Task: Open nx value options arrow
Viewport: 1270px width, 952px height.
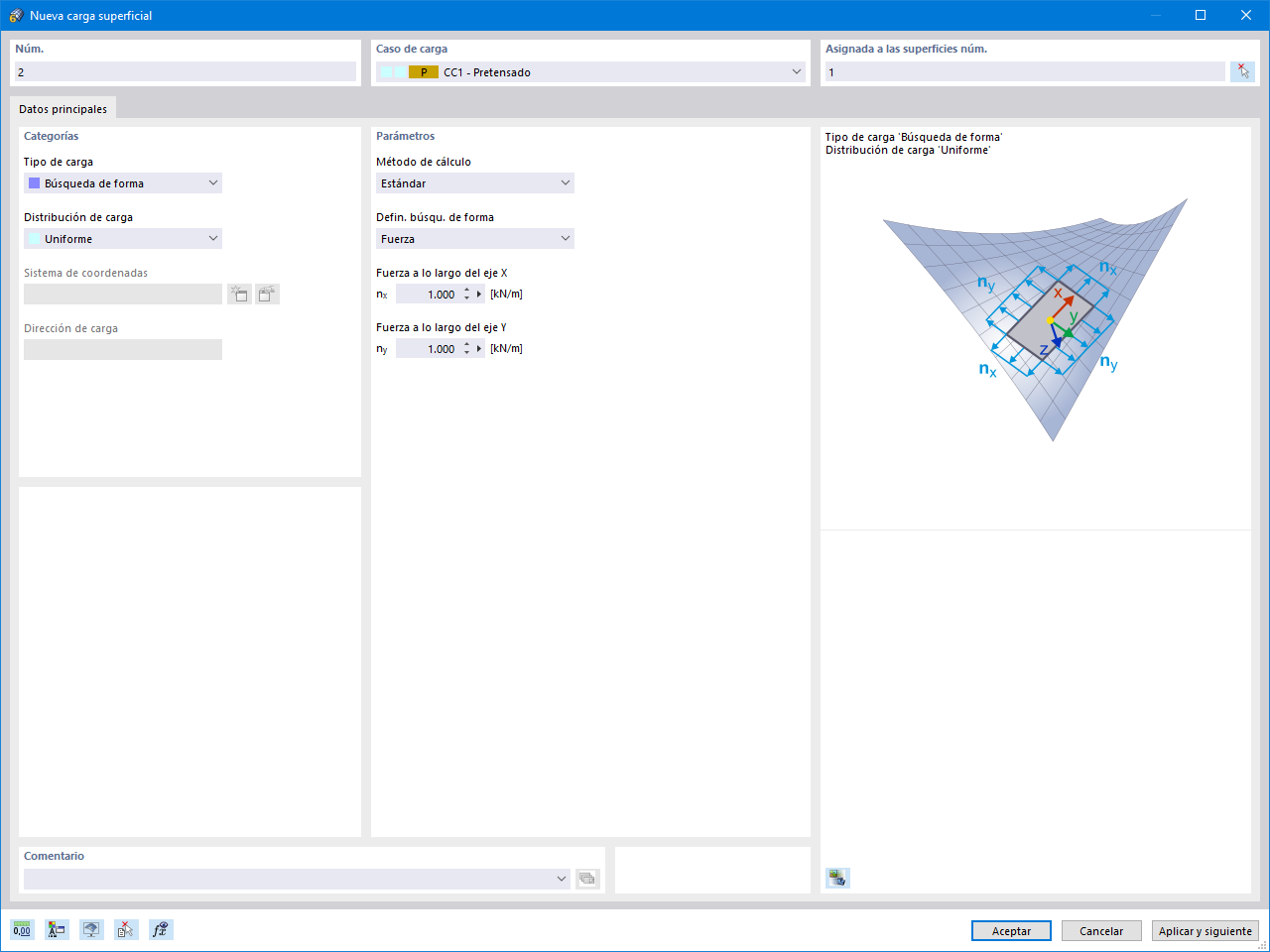Action: (479, 294)
